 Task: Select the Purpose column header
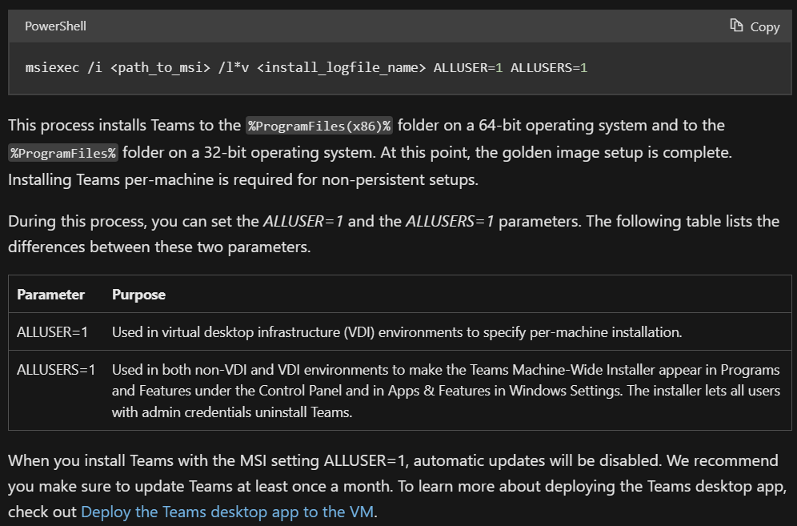tap(139, 295)
